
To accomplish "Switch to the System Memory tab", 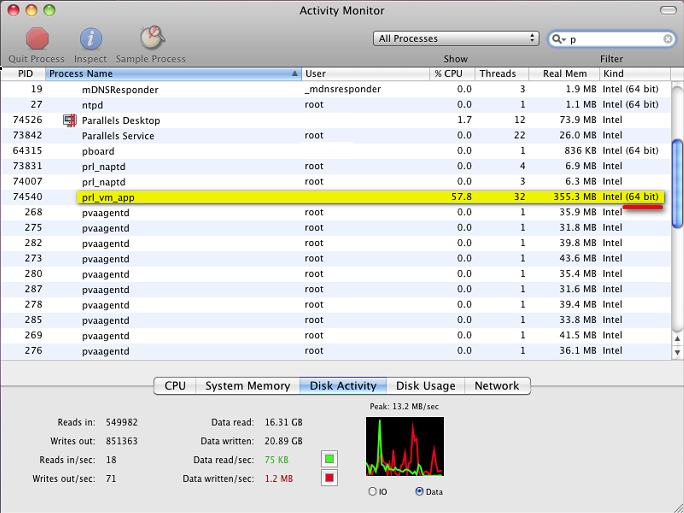I will click(x=247, y=386).
